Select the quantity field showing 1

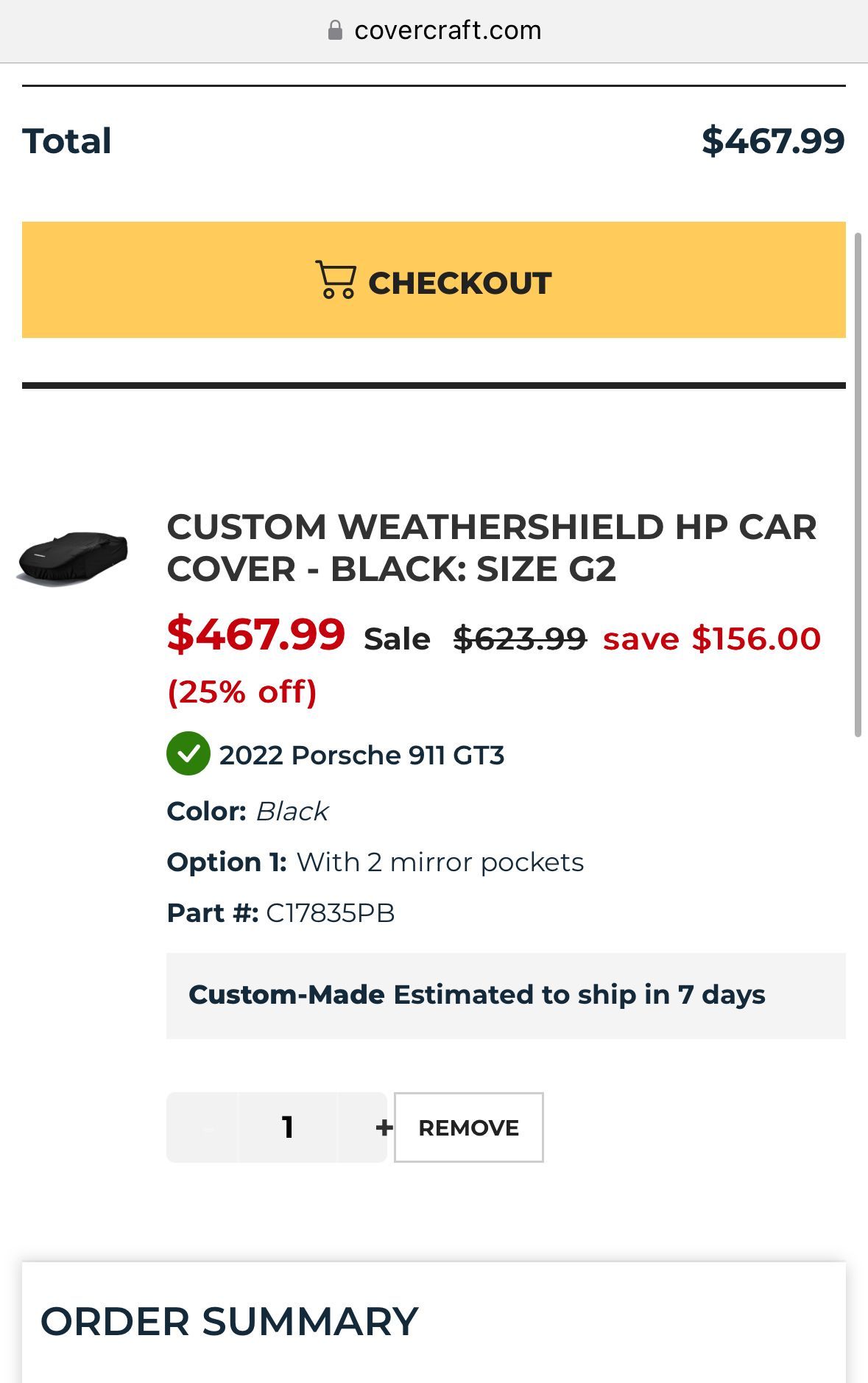pos(288,1127)
